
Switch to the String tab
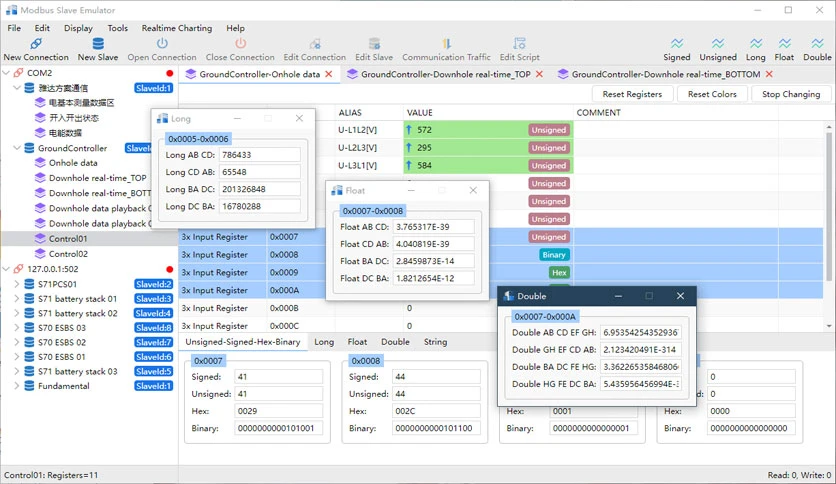(x=435, y=342)
